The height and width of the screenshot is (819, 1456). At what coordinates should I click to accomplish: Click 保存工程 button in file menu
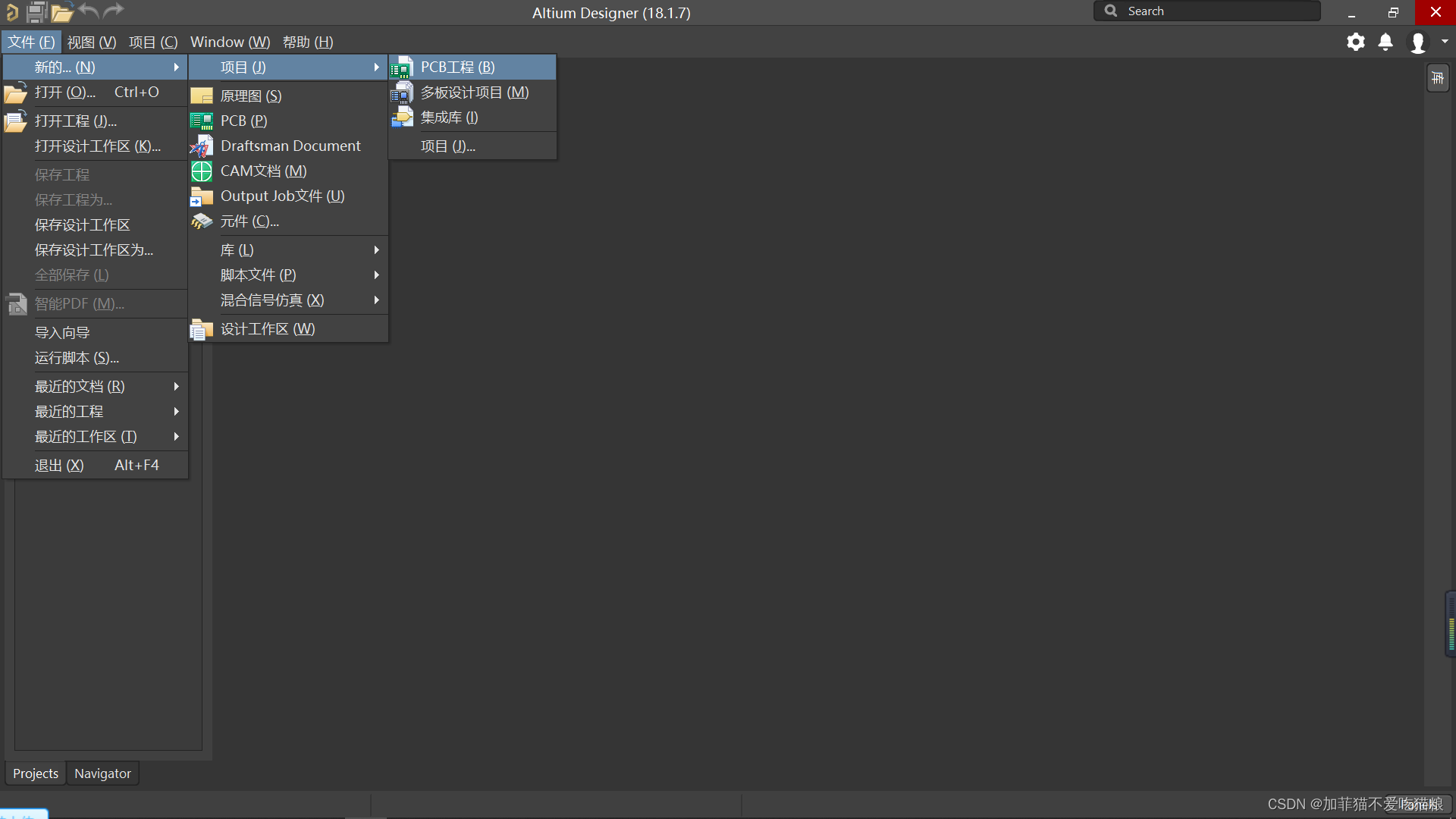tap(62, 174)
